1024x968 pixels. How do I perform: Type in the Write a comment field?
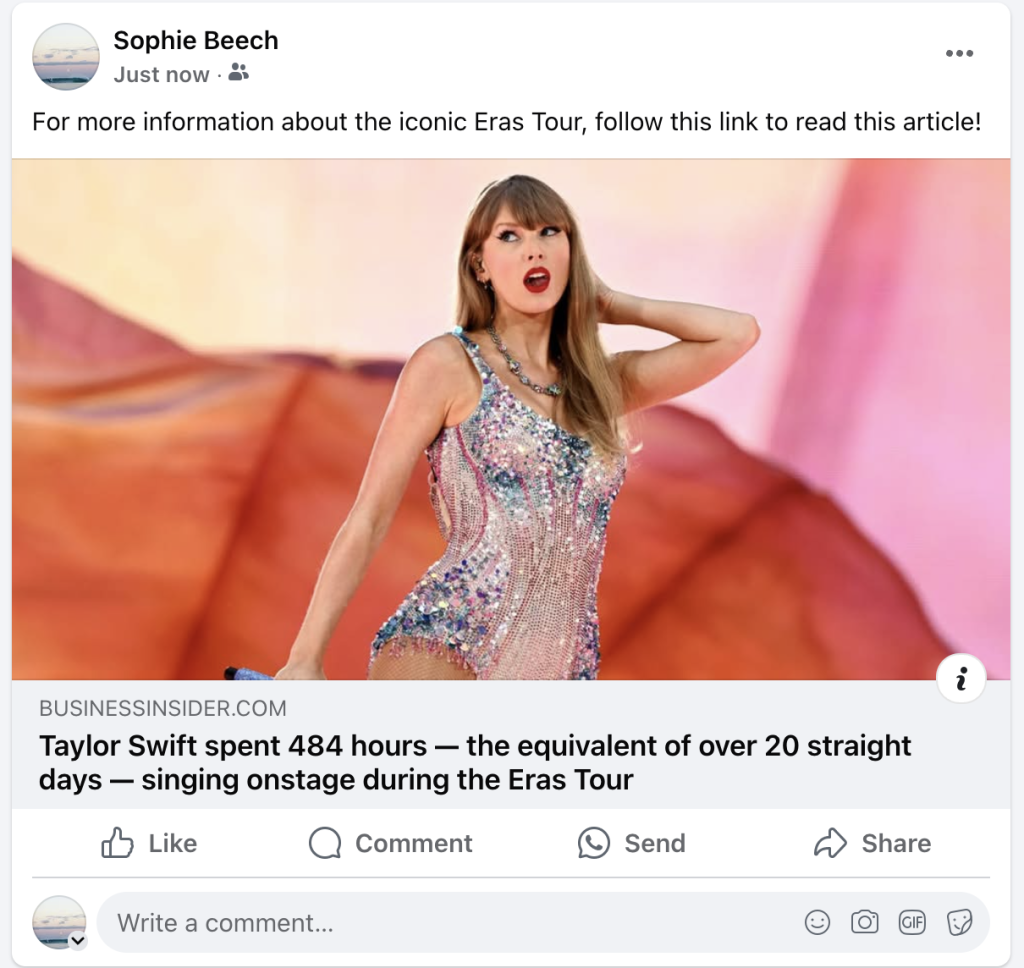(x=450, y=922)
